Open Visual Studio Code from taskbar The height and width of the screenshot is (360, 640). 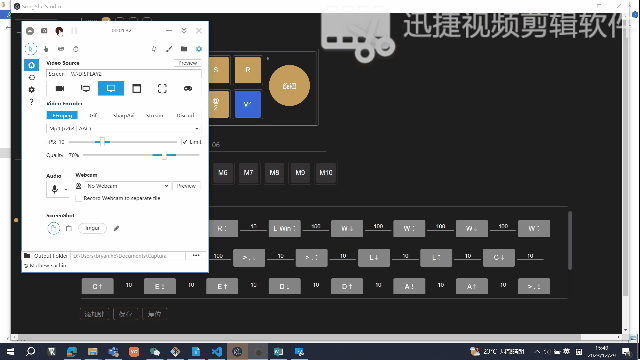(217, 351)
